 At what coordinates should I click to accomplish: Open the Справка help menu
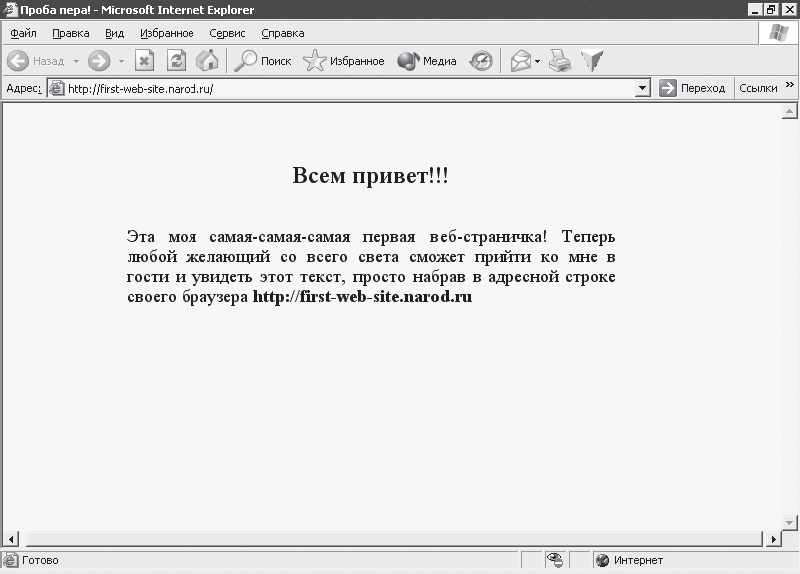(x=282, y=33)
